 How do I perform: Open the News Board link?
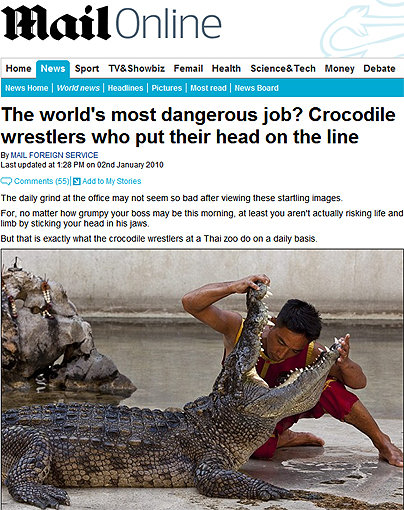coord(257,88)
